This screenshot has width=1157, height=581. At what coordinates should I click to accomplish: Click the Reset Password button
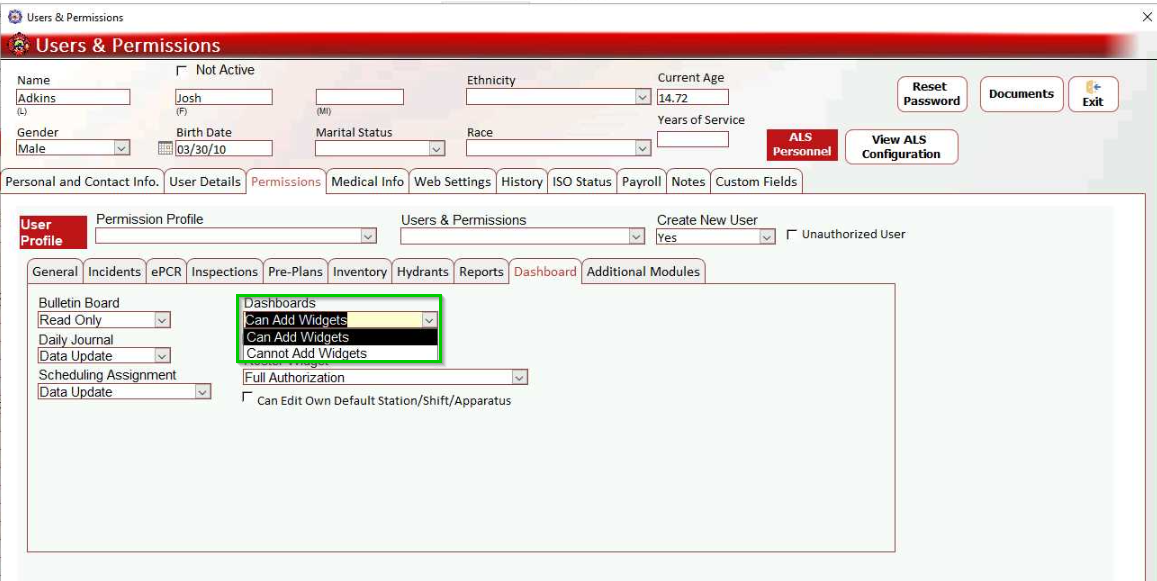pyautogui.click(x=931, y=94)
